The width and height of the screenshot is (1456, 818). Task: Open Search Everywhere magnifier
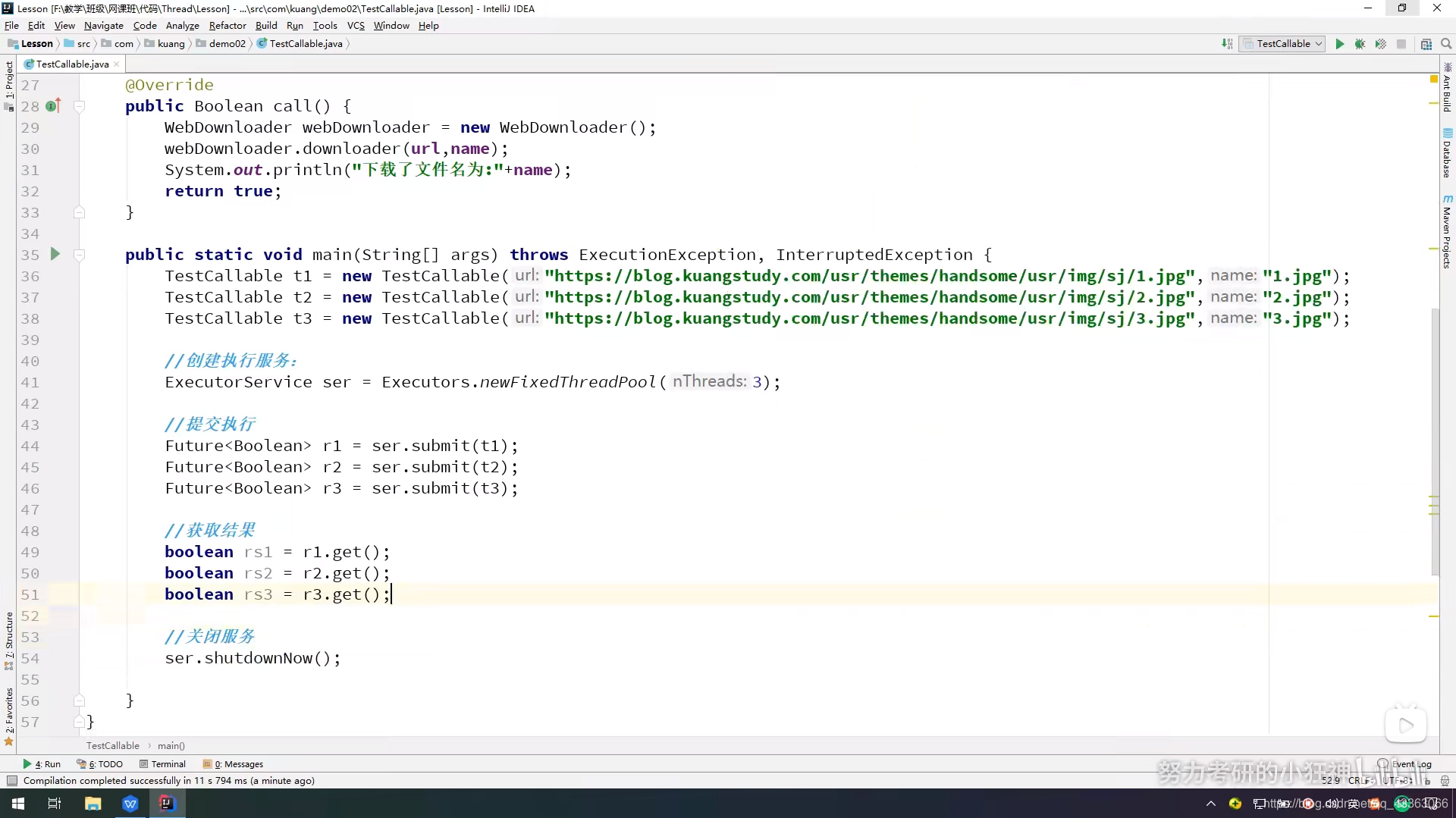(x=1446, y=44)
